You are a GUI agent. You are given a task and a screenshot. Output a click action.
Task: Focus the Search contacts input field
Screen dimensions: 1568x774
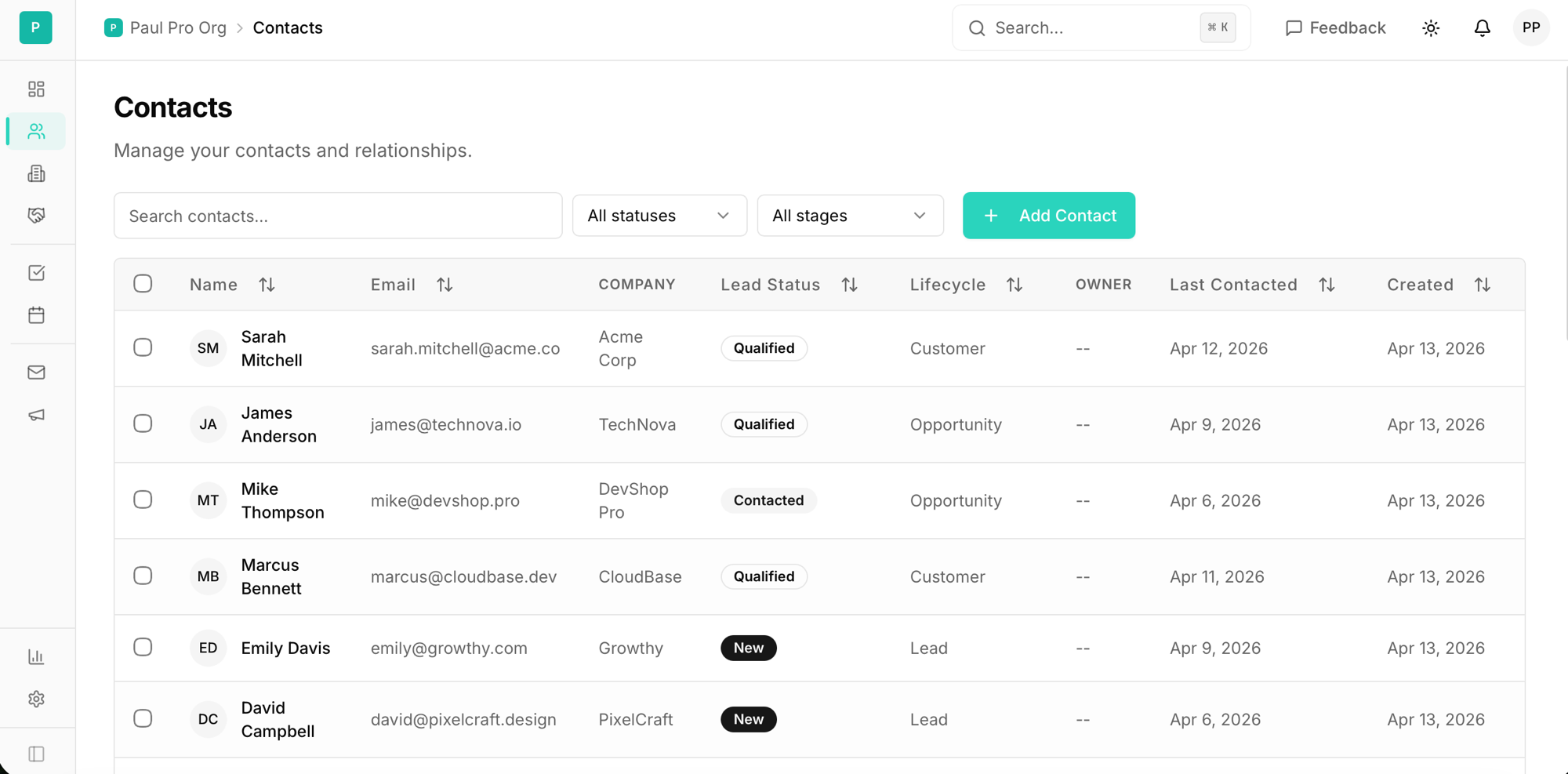click(338, 216)
